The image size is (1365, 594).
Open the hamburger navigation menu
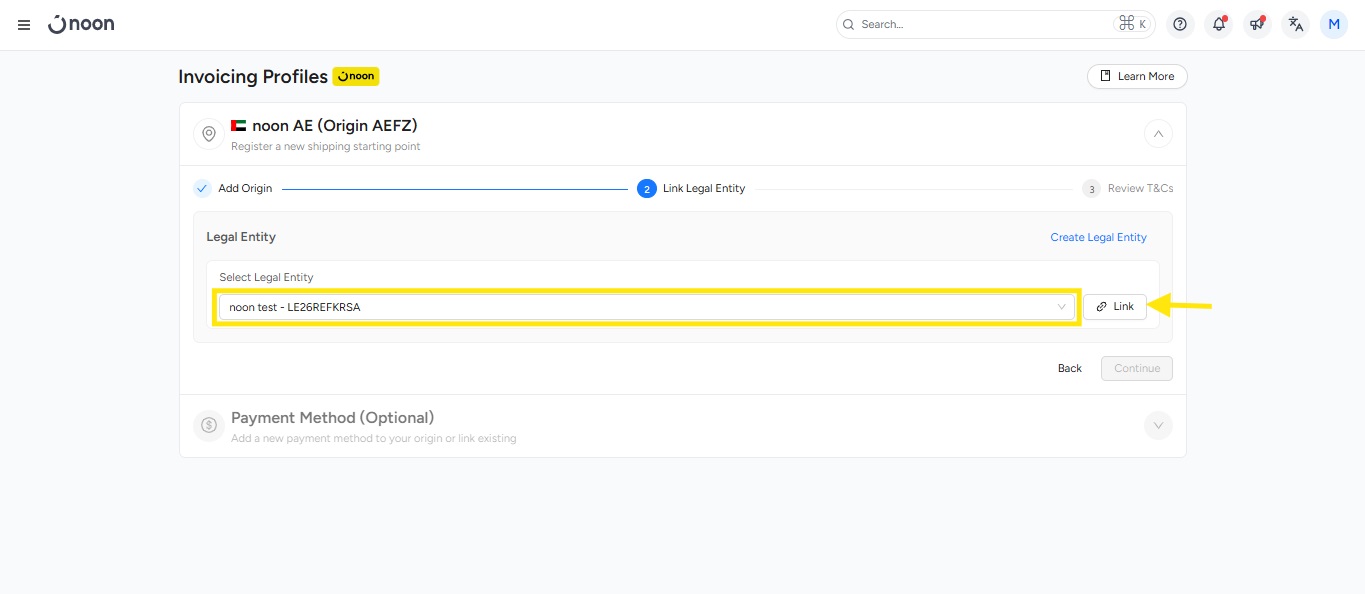coord(24,25)
